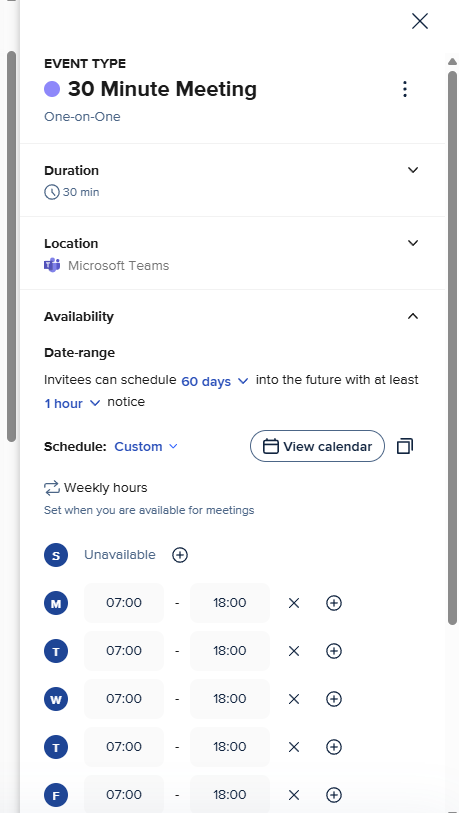Open the Custom schedule dropdown
459x813 pixels.
146,446
